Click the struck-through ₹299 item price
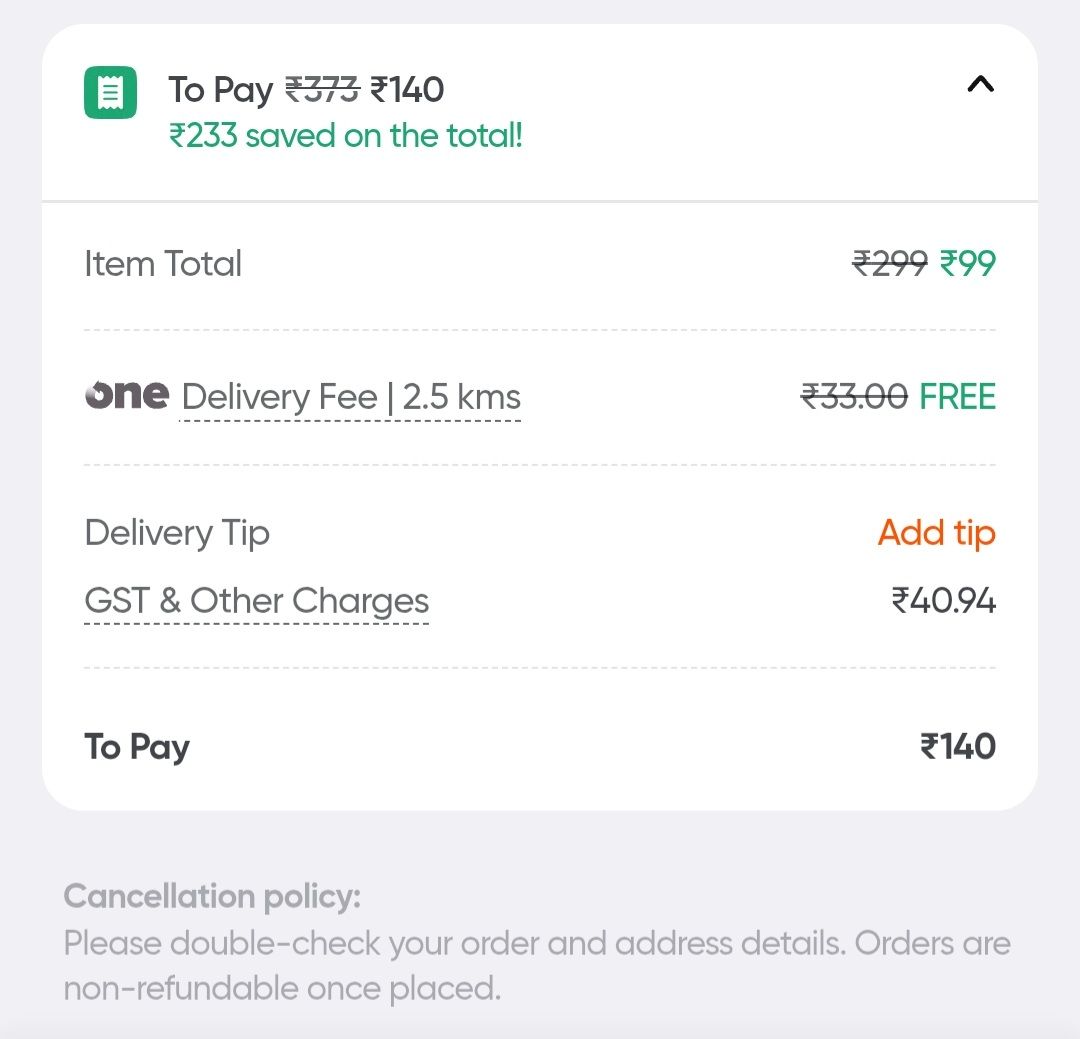1080x1039 pixels. pos(889,264)
